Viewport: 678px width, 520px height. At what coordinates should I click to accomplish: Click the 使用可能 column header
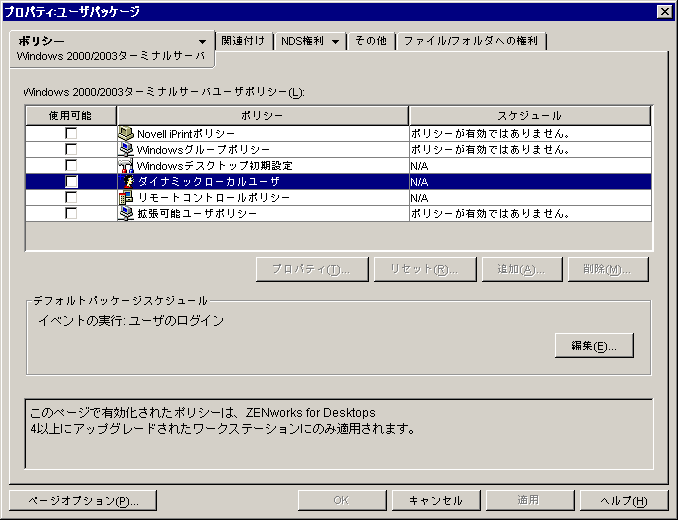[71, 115]
